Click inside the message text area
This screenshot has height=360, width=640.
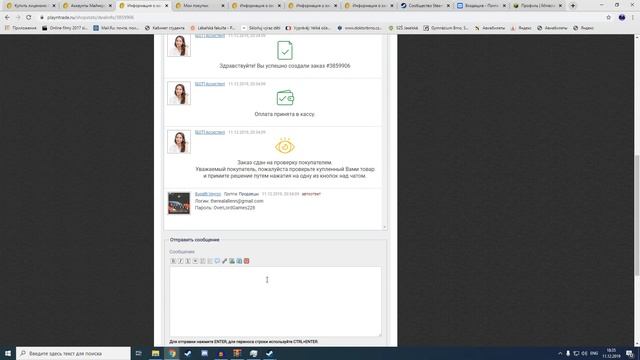point(276,302)
